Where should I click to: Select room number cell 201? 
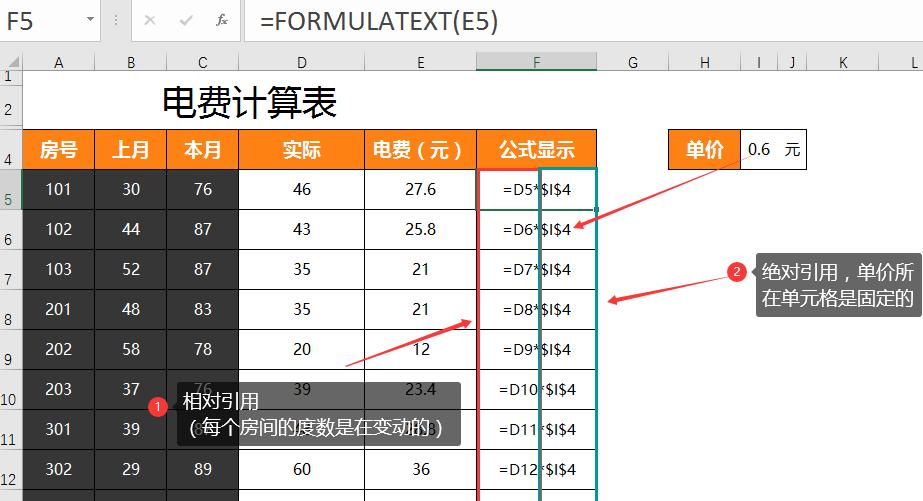(58, 309)
